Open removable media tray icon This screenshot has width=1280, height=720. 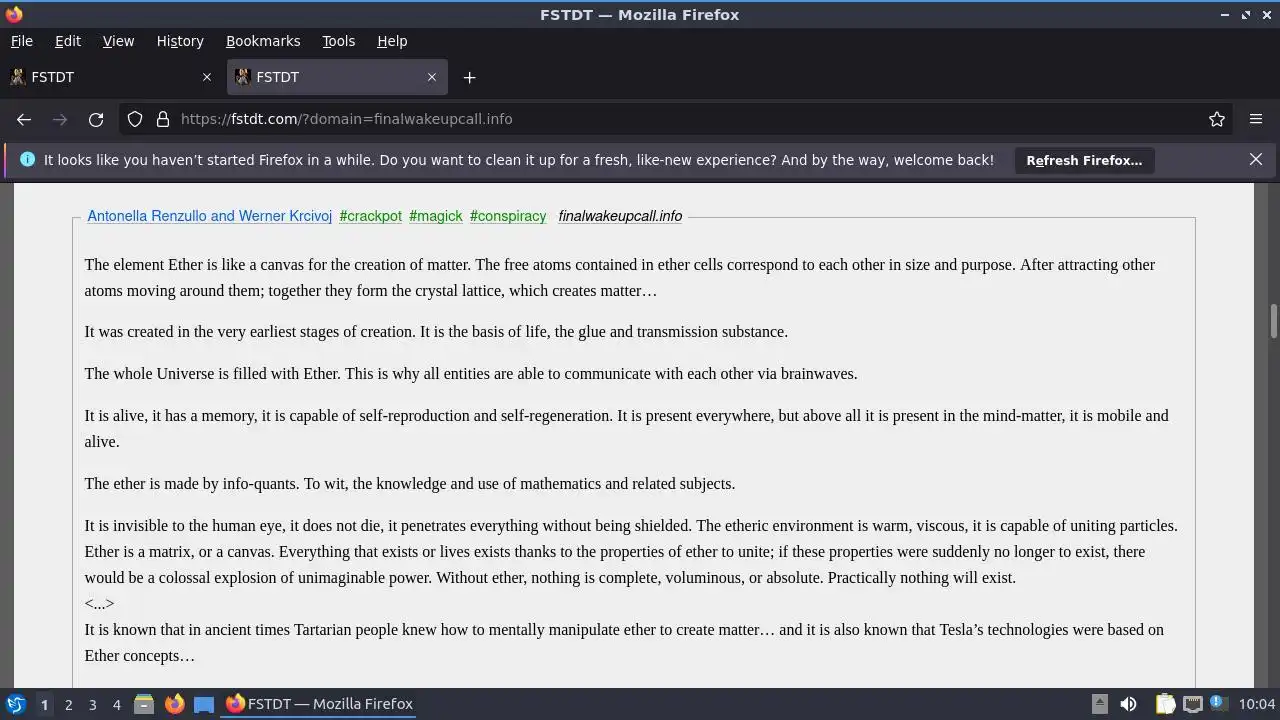coord(1099,704)
